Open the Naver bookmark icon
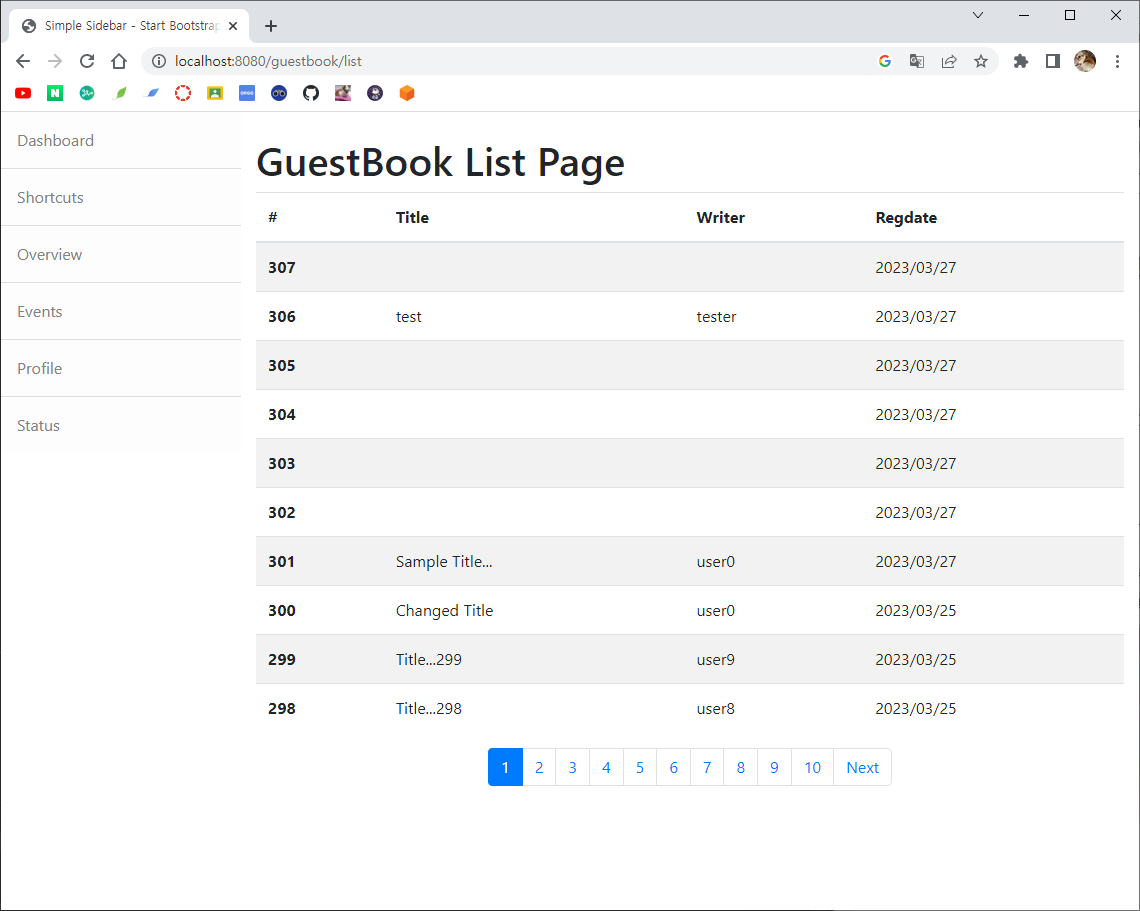 click(x=55, y=93)
